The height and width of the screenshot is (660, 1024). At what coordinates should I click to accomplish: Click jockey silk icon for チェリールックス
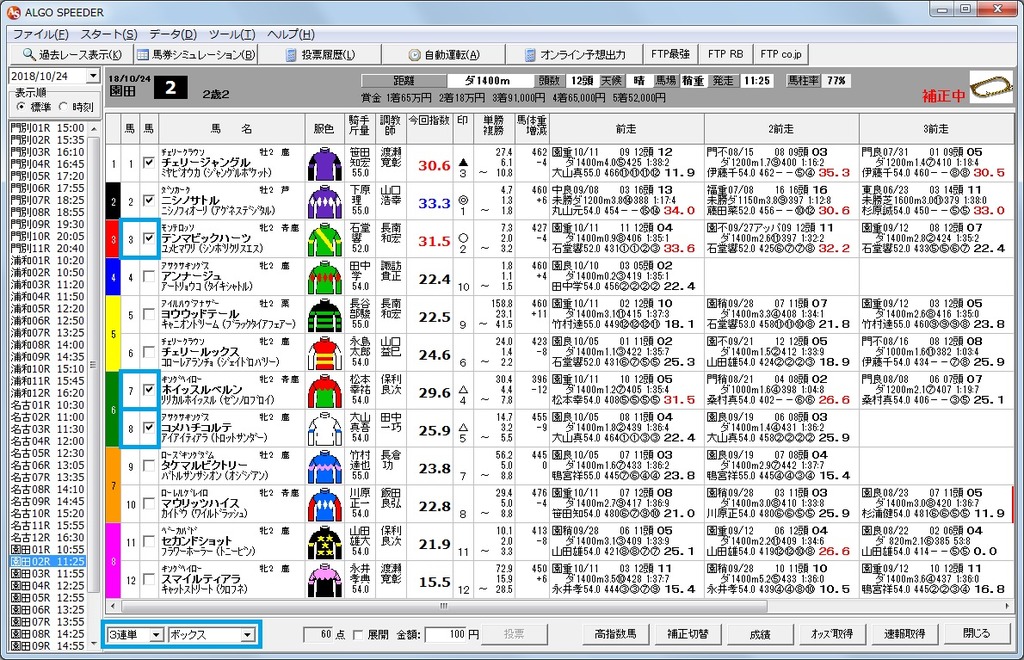(x=325, y=353)
